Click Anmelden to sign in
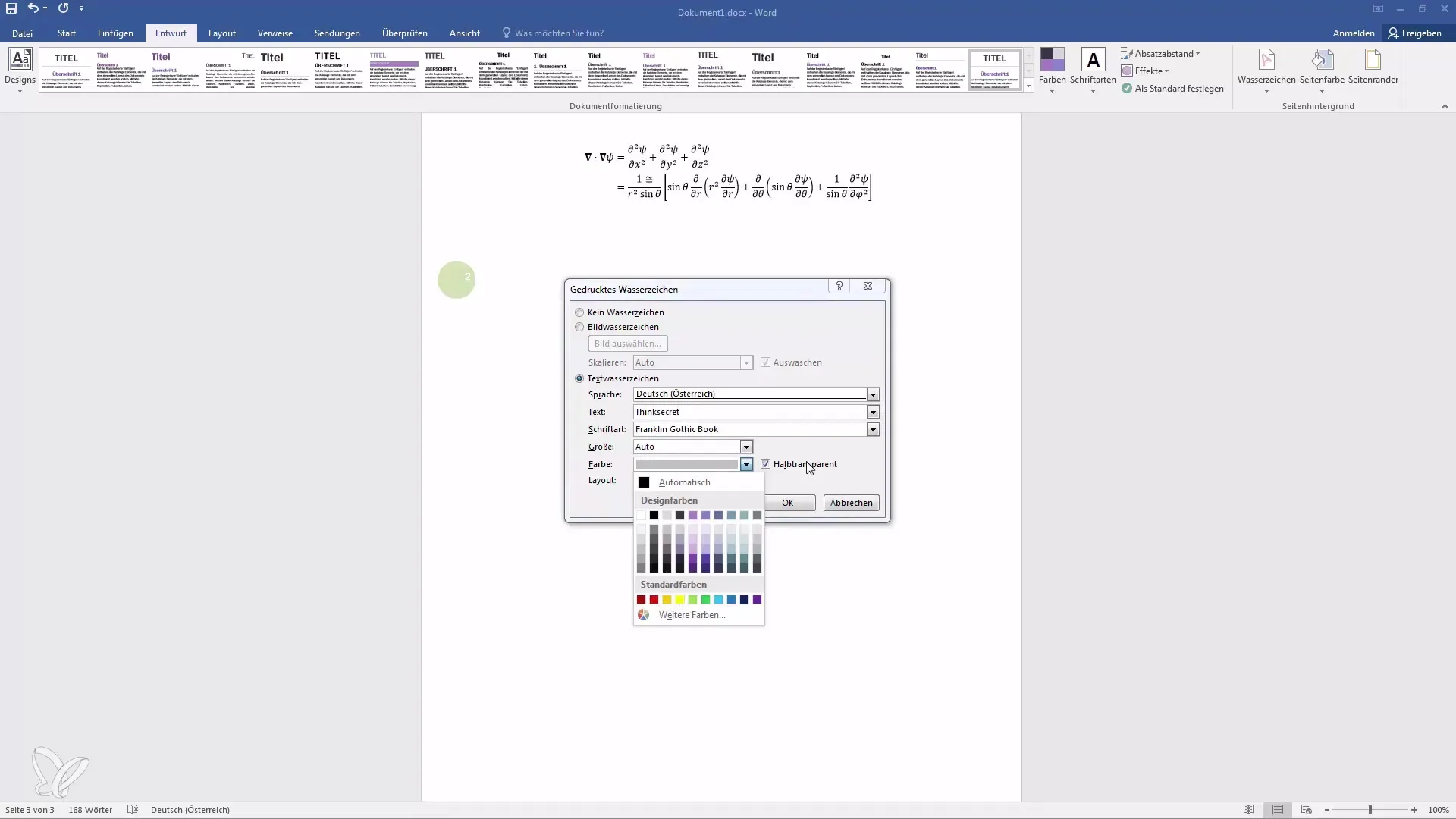Viewport: 1456px width, 819px height. (x=1354, y=33)
